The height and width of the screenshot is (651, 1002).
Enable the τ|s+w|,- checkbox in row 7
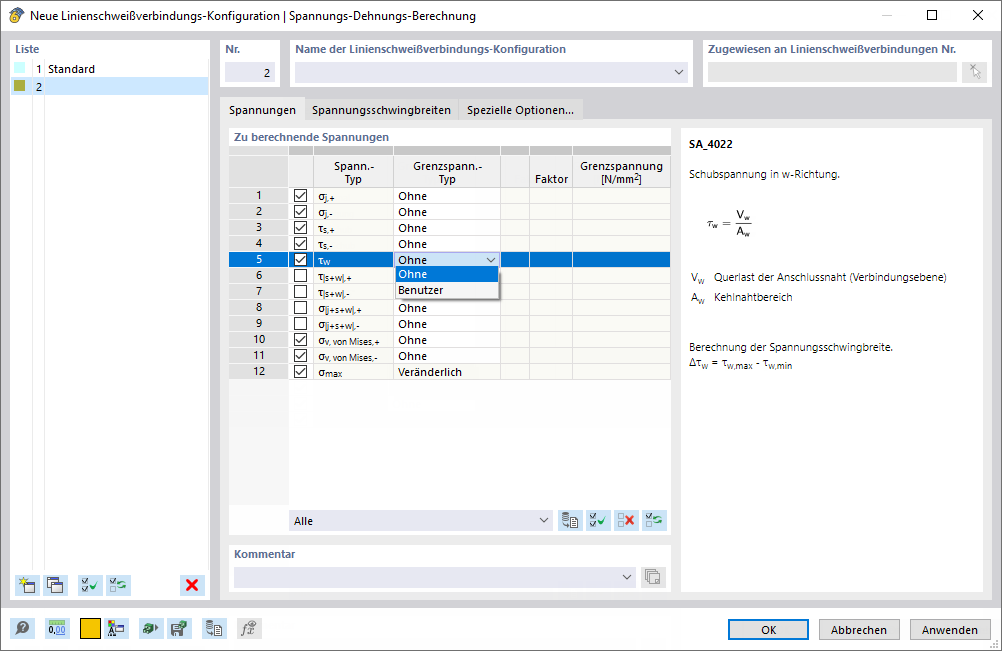point(300,291)
